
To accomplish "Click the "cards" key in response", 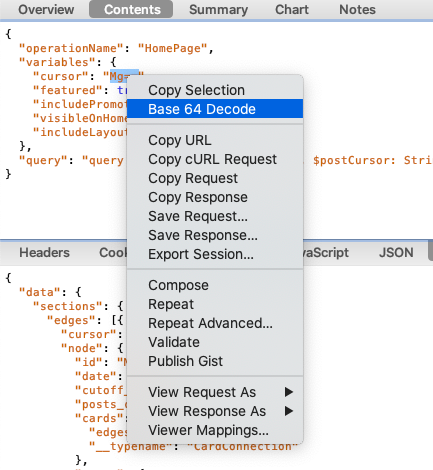I will [x=99, y=418].
